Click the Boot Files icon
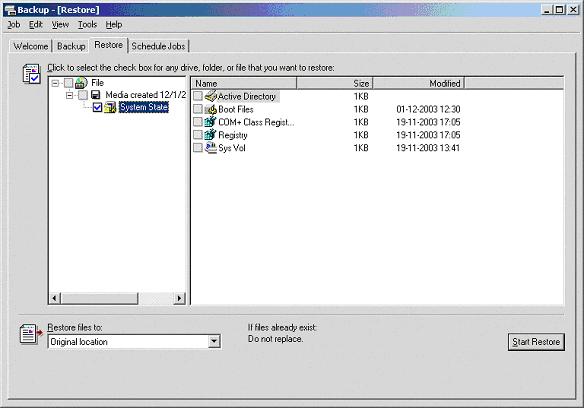584x408 pixels. [x=211, y=109]
